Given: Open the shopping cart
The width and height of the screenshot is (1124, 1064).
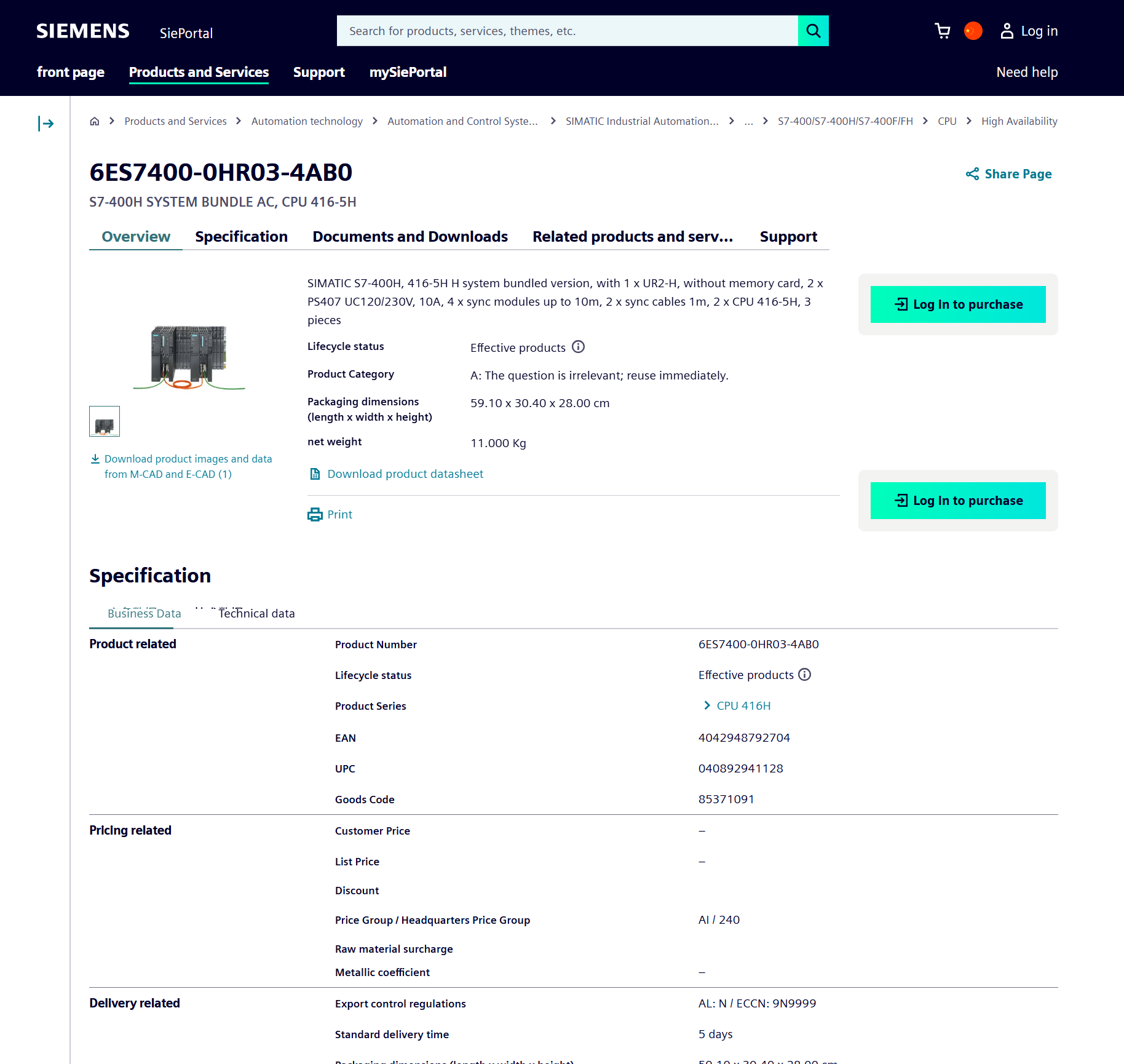Looking at the screenshot, I should click(942, 31).
